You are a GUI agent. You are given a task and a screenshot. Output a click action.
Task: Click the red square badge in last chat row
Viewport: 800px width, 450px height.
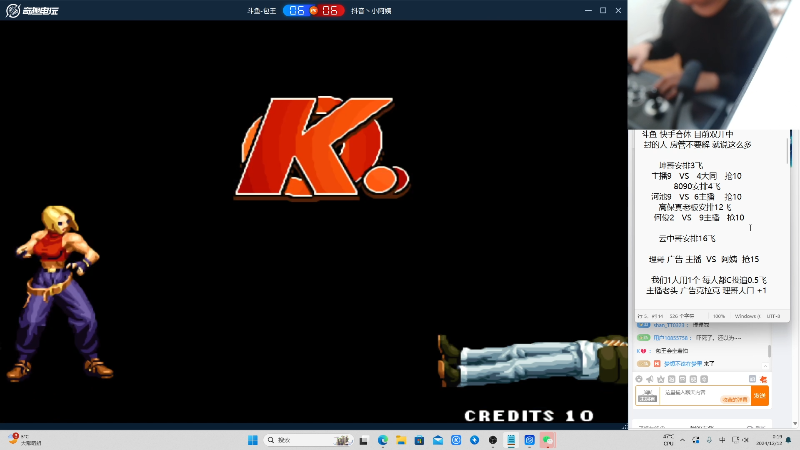pos(657,364)
